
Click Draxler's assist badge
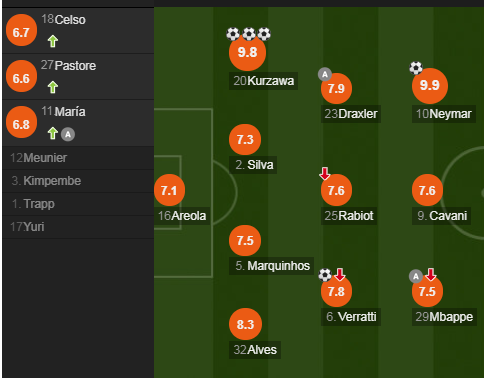(x=325, y=74)
